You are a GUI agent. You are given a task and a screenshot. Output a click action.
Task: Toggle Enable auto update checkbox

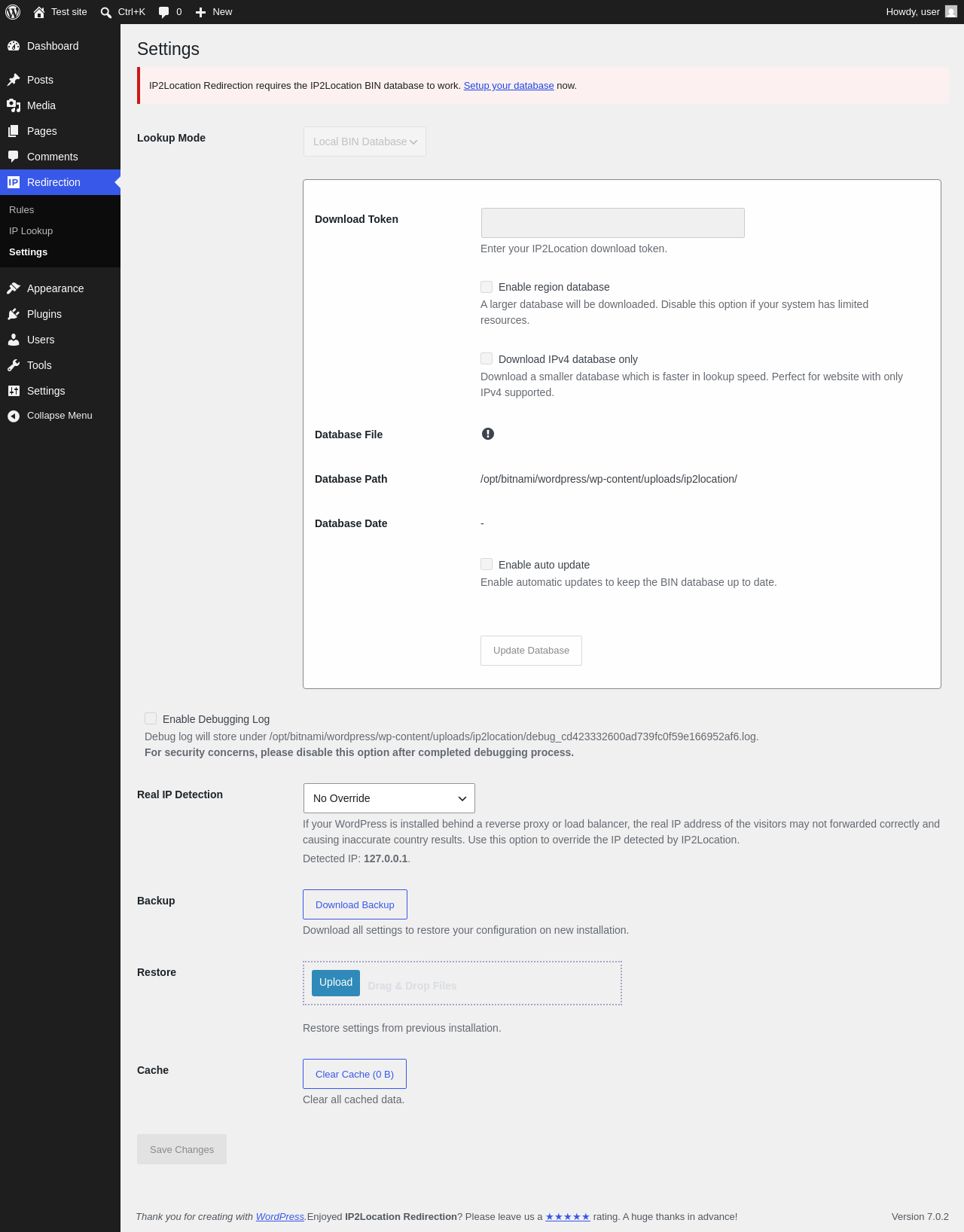487,565
